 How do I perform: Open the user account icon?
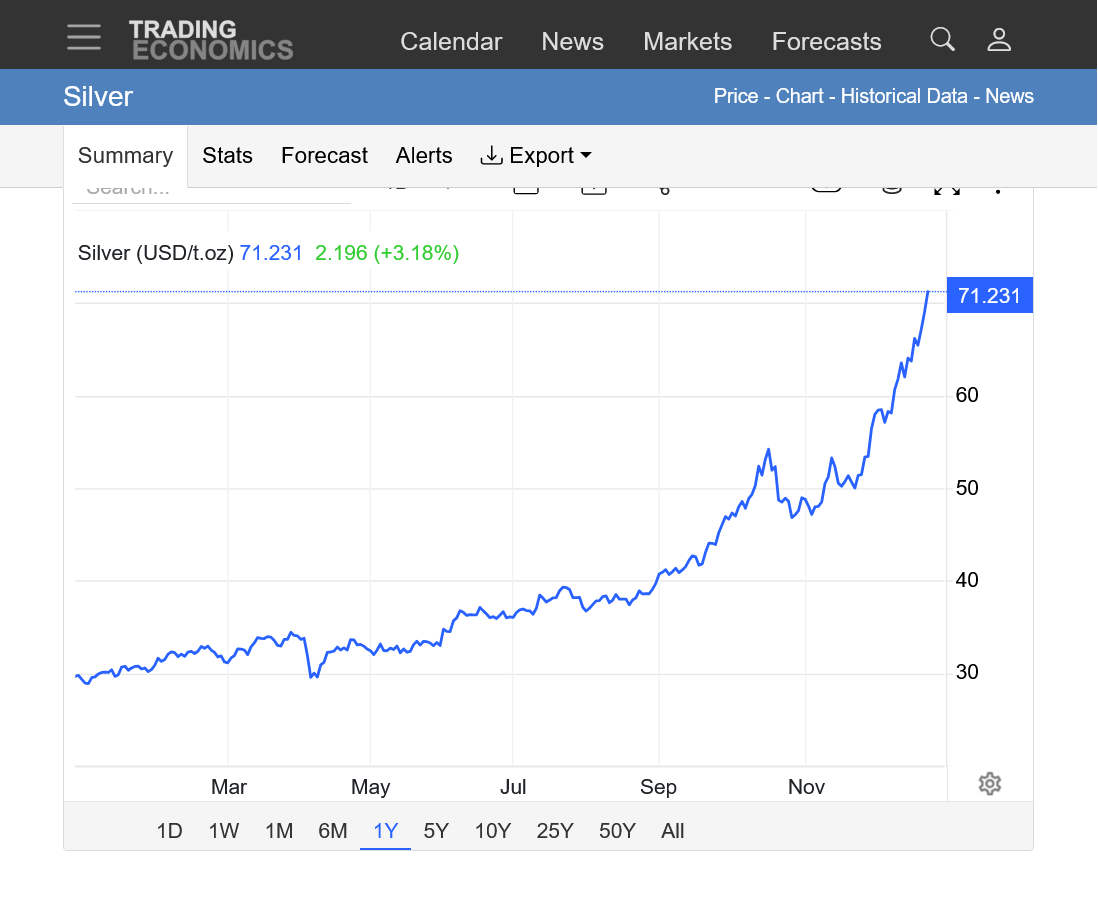coord(999,40)
